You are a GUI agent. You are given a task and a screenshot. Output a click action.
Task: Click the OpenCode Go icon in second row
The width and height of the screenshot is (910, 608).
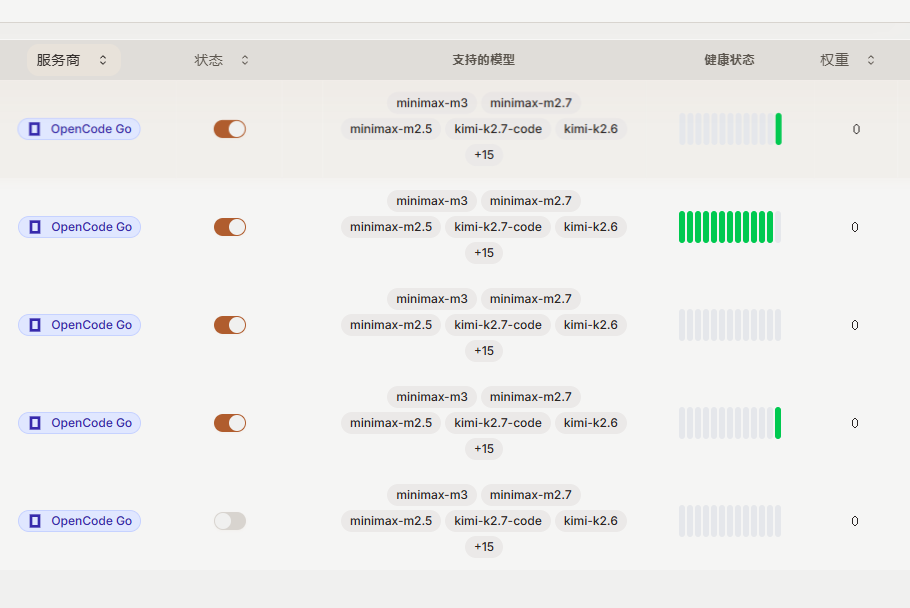(35, 227)
